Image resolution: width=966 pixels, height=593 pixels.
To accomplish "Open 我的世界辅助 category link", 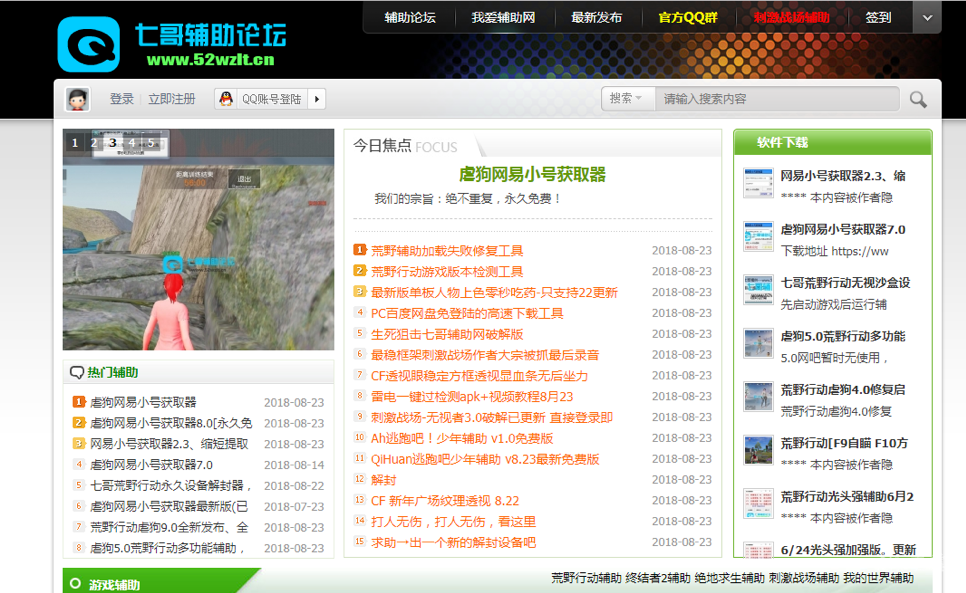I will 878,578.
